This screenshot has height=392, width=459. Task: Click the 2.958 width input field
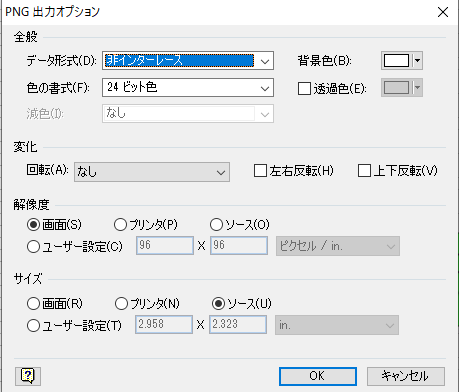164,324
